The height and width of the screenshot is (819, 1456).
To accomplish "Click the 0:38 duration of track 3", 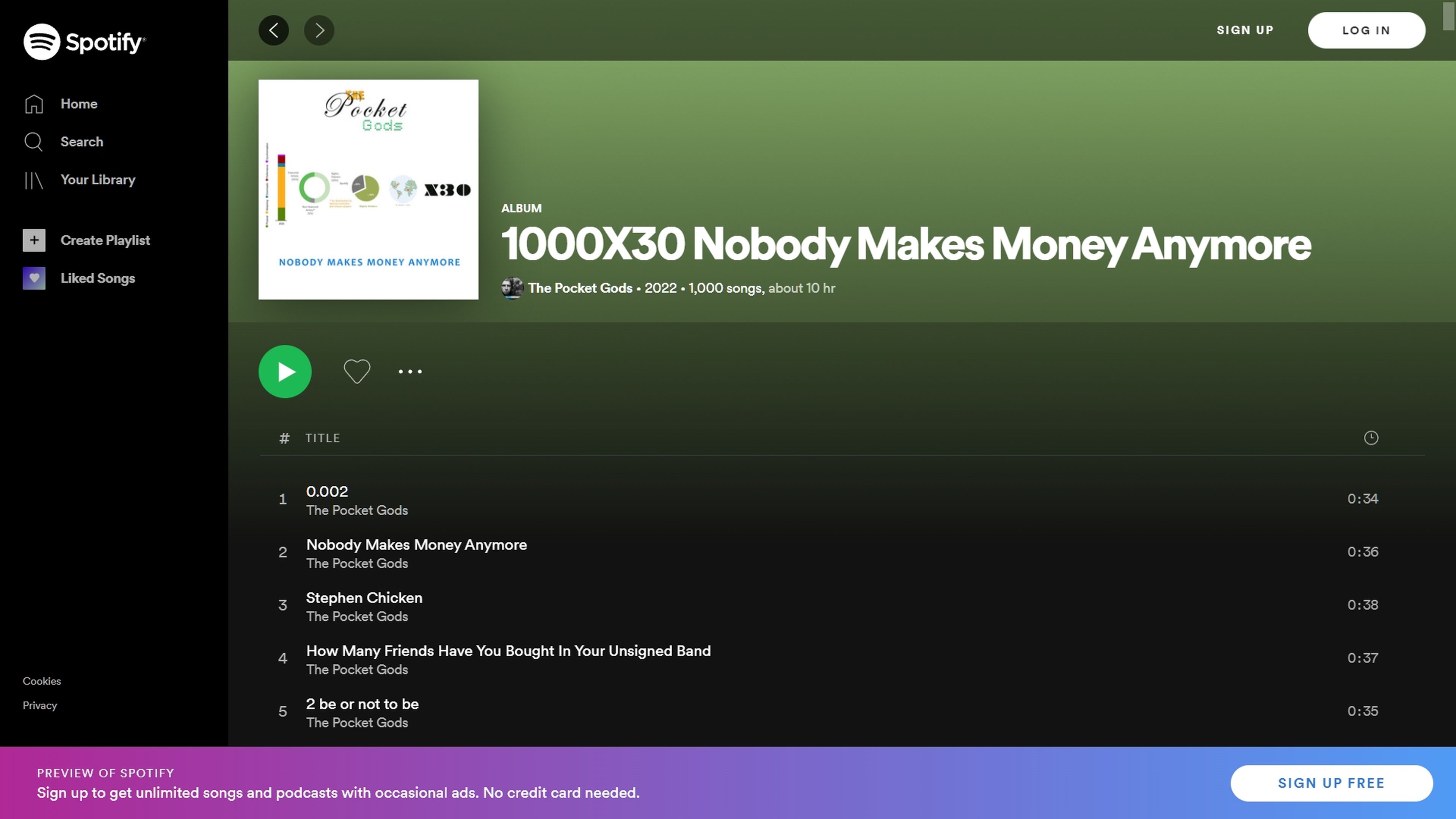I will pyautogui.click(x=1363, y=605).
